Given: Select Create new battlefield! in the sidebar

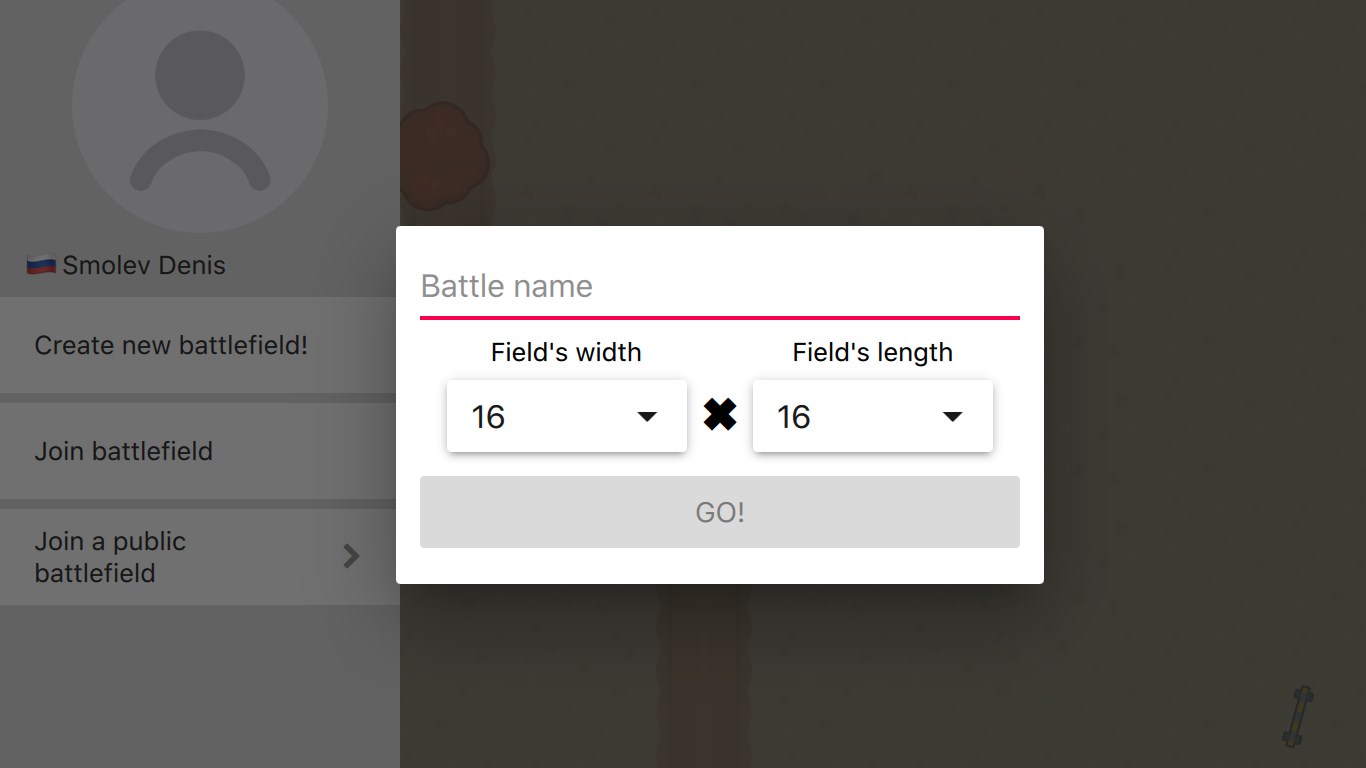Looking at the screenshot, I should [x=171, y=345].
